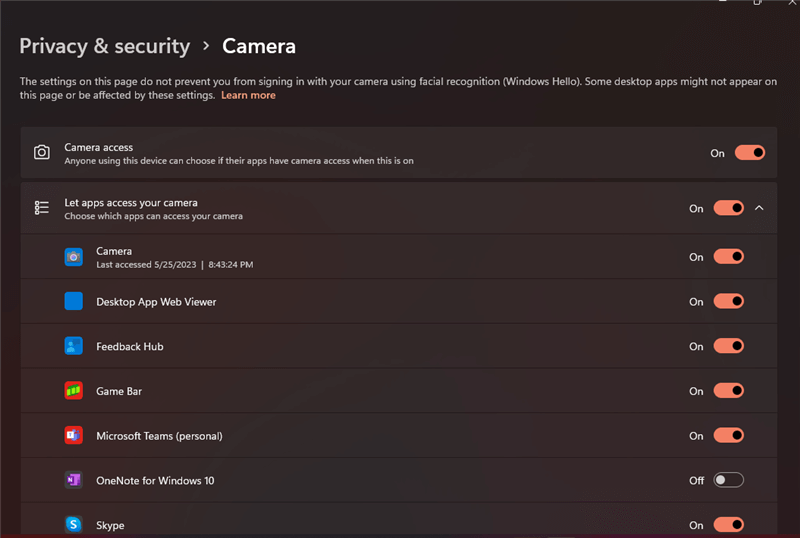Viewport: 800px width, 538px height.
Task: Click the Camera access row text
Action: tap(99, 147)
